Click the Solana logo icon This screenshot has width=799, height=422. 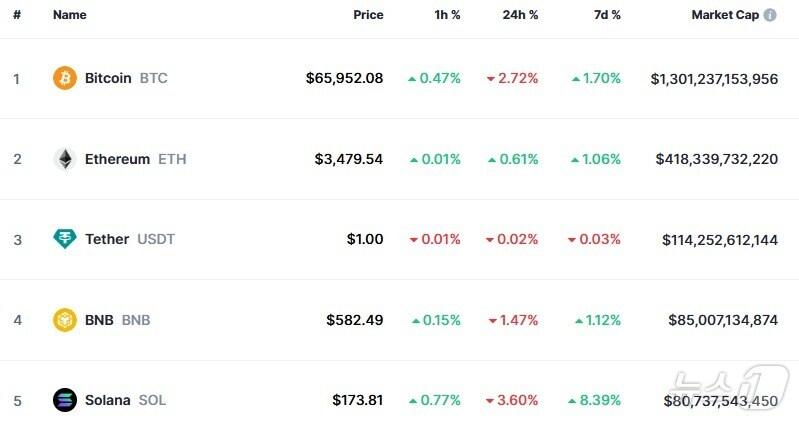65,400
